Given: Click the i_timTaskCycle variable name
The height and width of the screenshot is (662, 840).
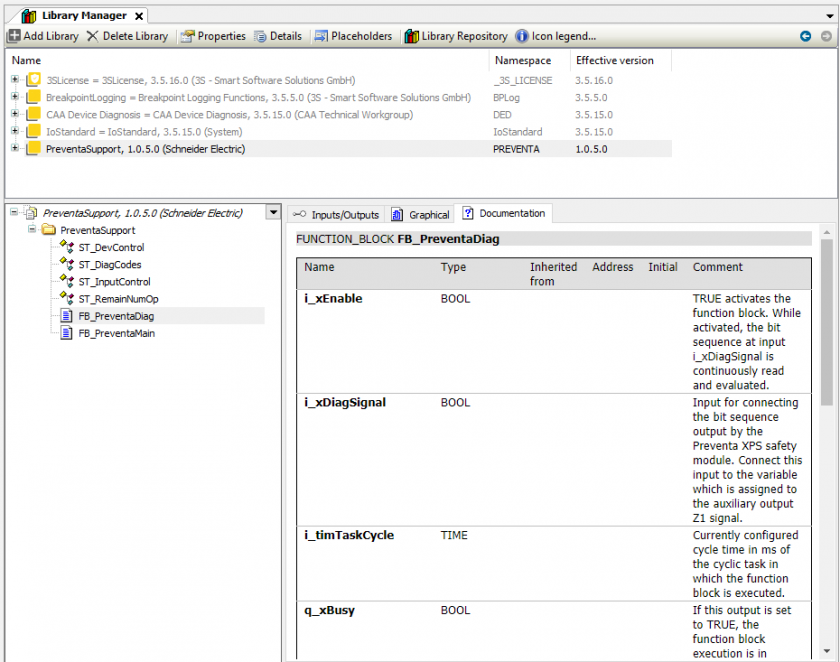Looking at the screenshot, I should [349, 535].
